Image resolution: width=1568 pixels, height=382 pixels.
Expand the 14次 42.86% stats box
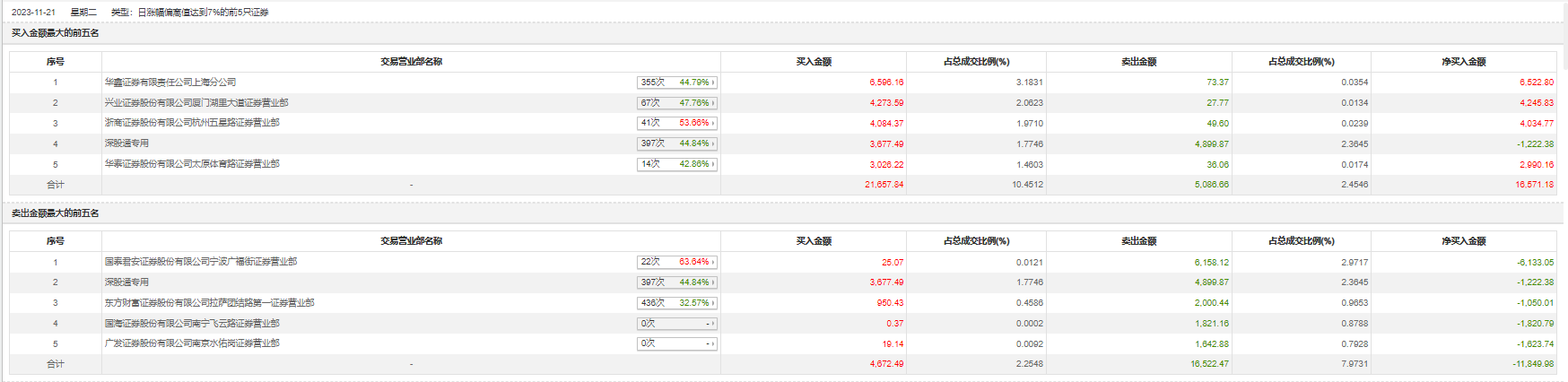click(677, 164)
